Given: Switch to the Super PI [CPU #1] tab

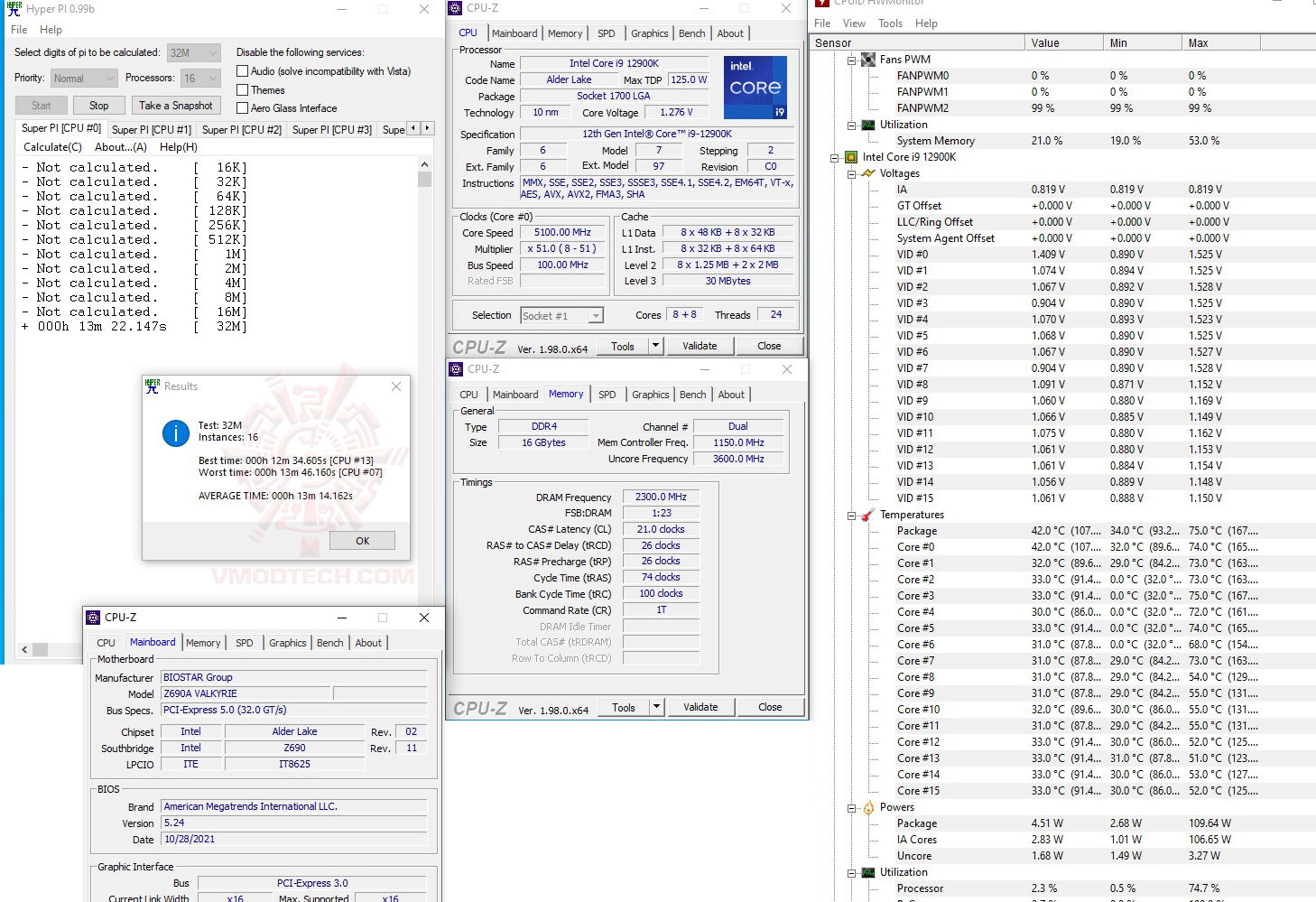Looking at the screenshot, I should click(x=152, y=130).
